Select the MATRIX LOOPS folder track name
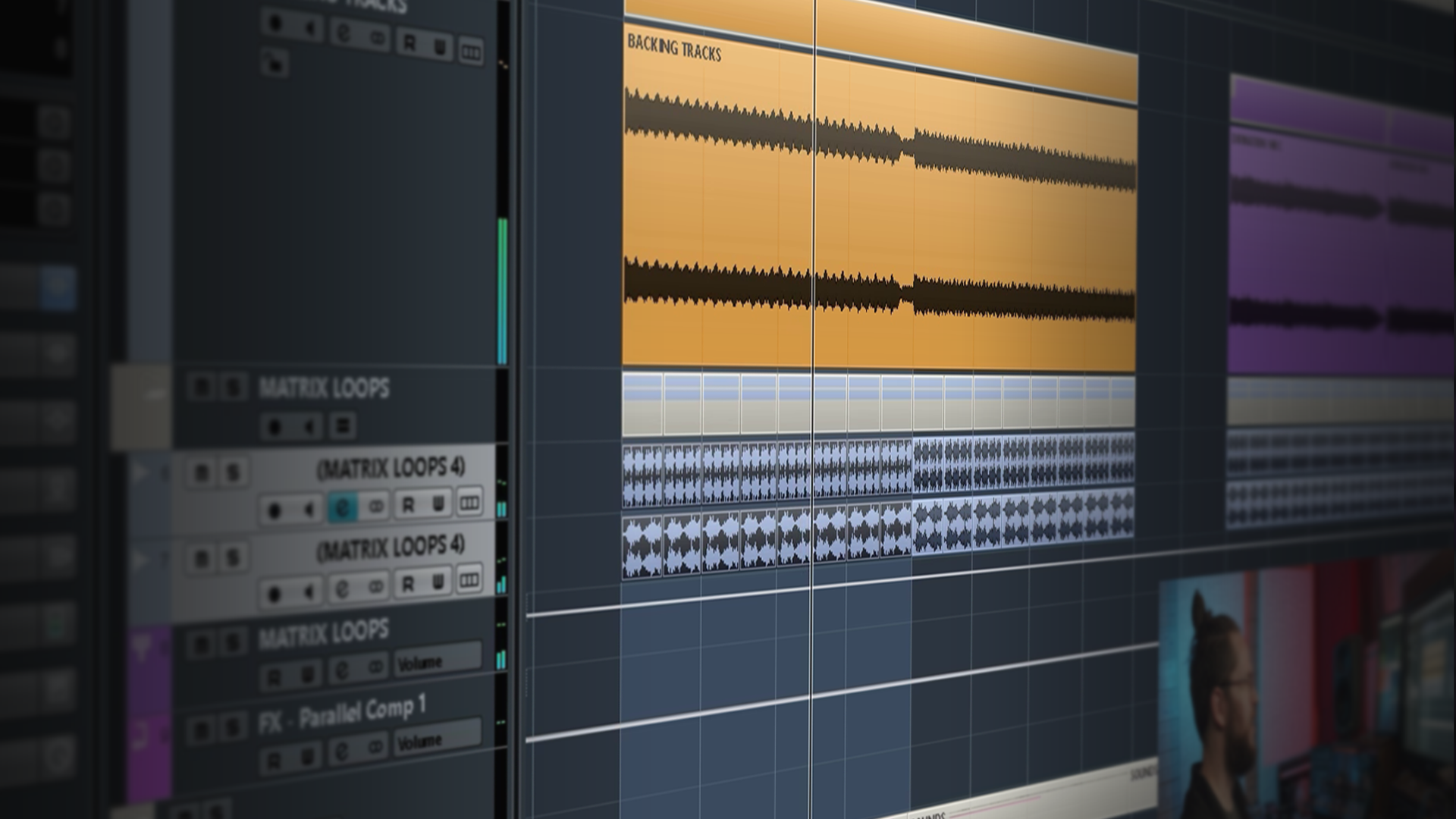This screenshot has width=1456, height=819. [x=324, y=388]
